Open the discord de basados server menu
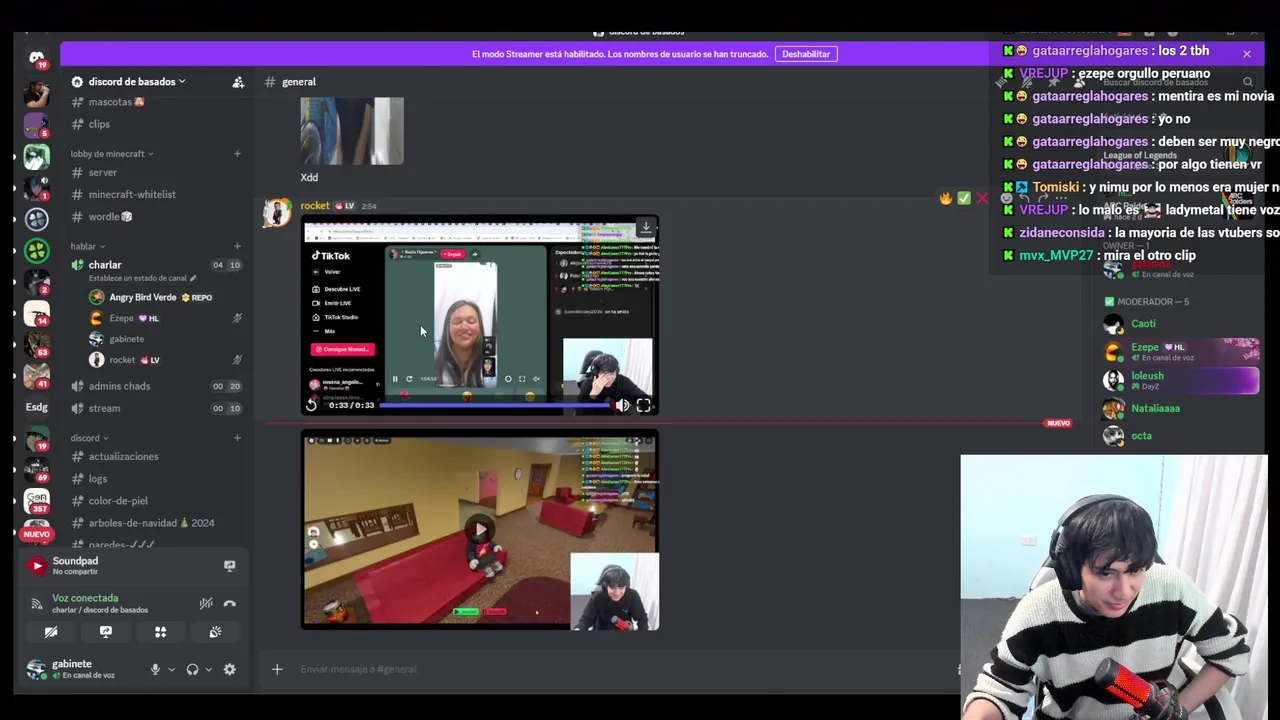 click(x=137, y=82)
